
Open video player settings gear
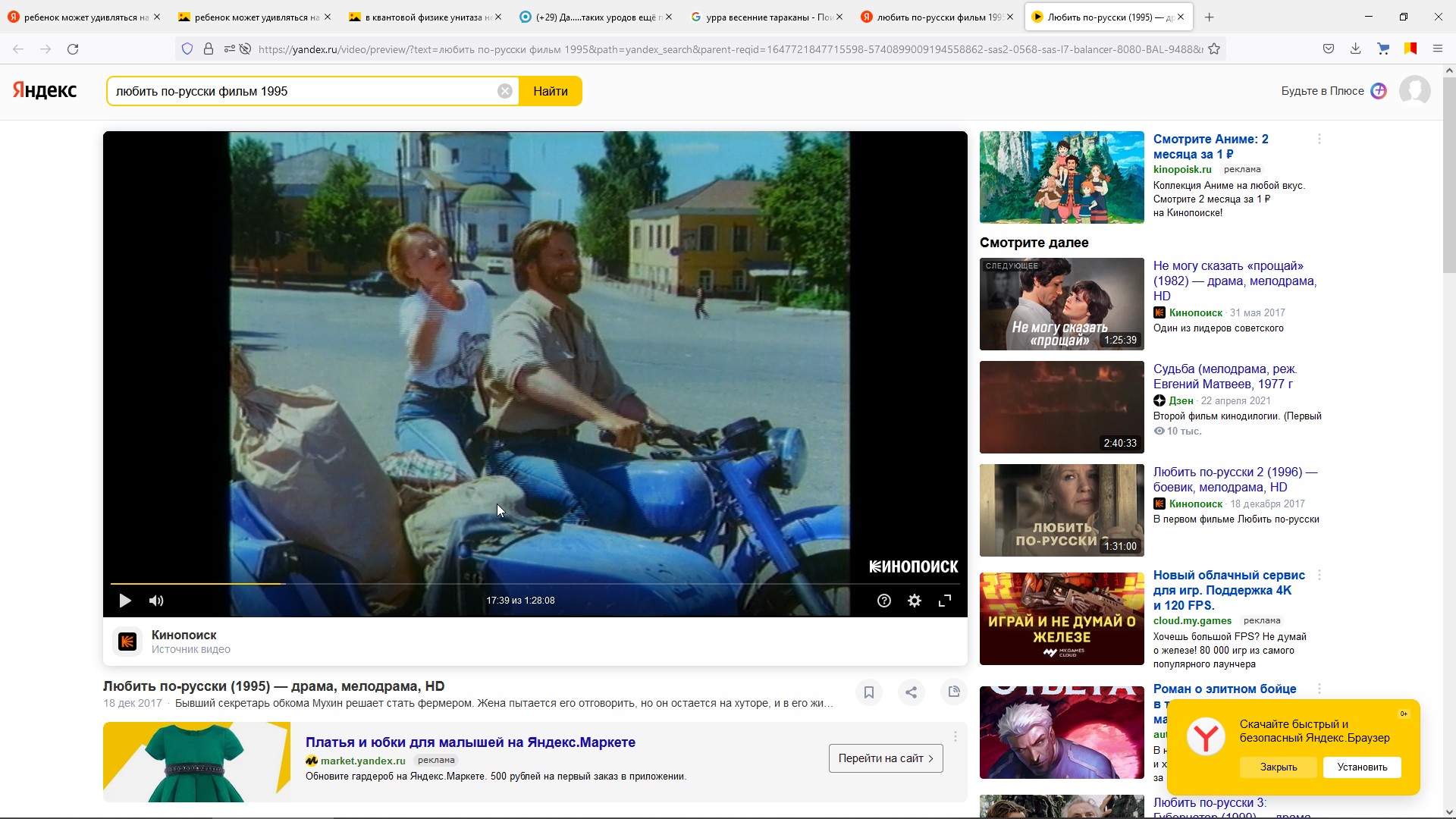915,601
